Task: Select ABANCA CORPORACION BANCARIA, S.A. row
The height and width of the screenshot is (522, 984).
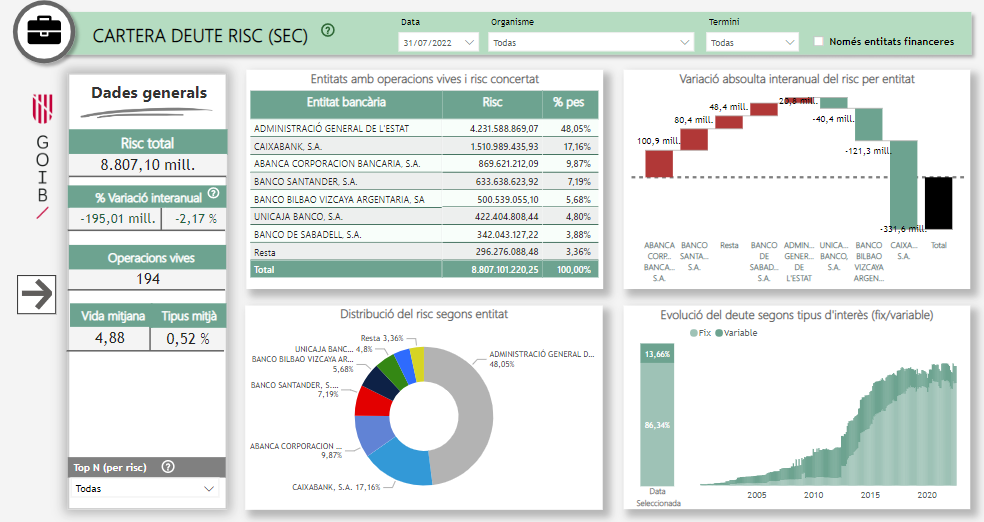Action: click(424, 164)
